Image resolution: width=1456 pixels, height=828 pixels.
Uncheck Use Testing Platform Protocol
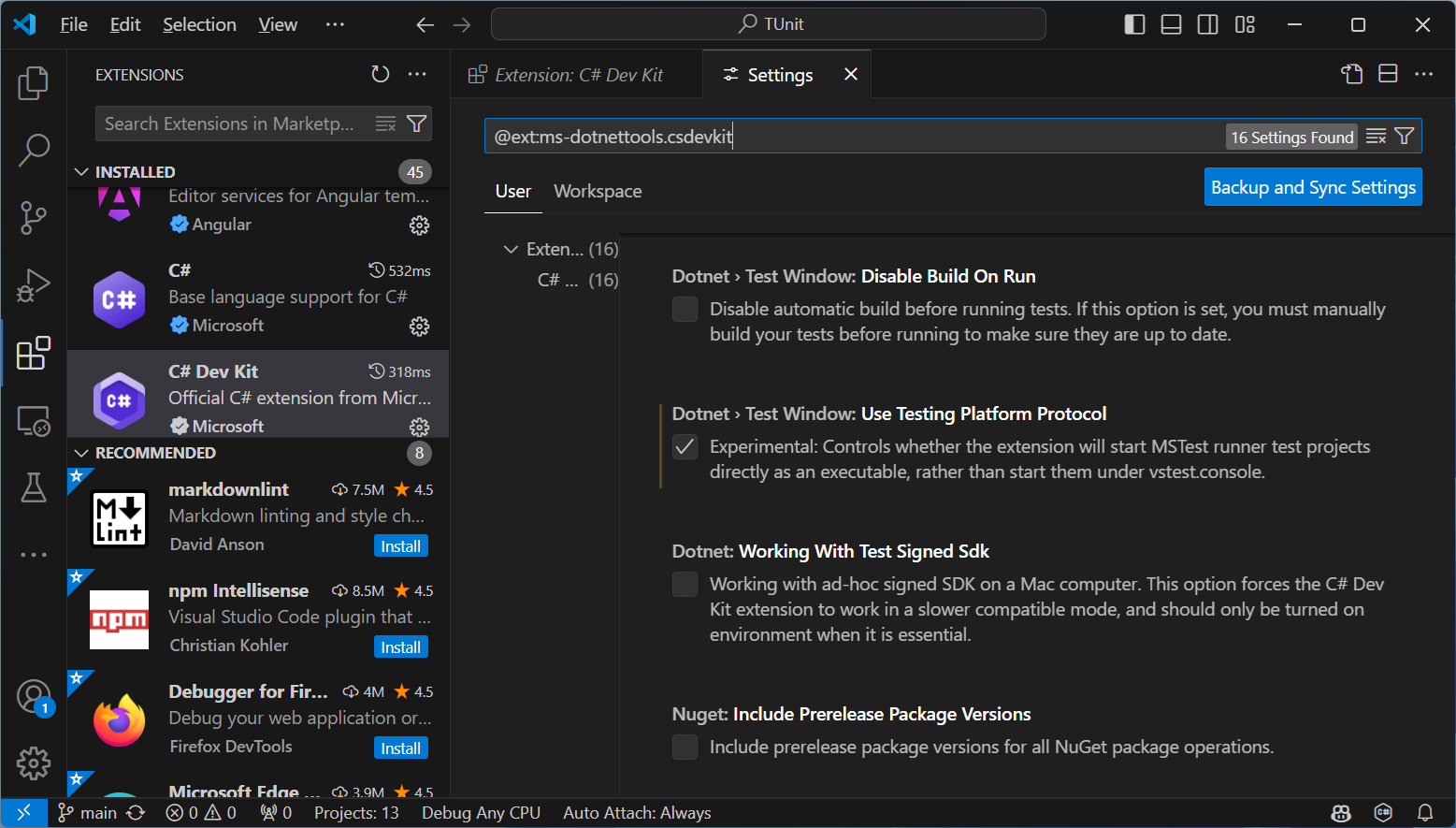click(x=685, y=446)
